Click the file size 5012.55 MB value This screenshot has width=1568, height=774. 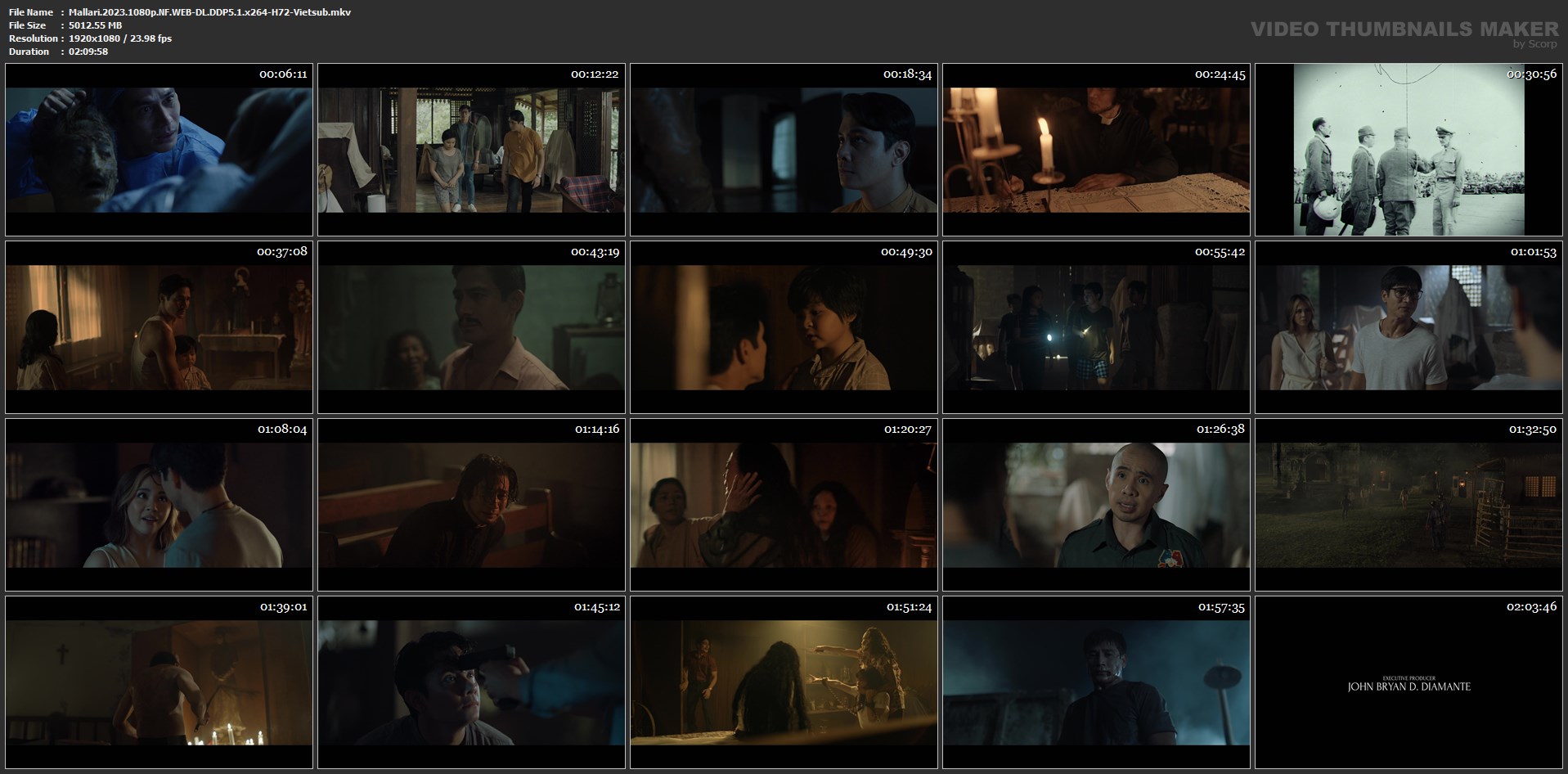coord(96,25)
